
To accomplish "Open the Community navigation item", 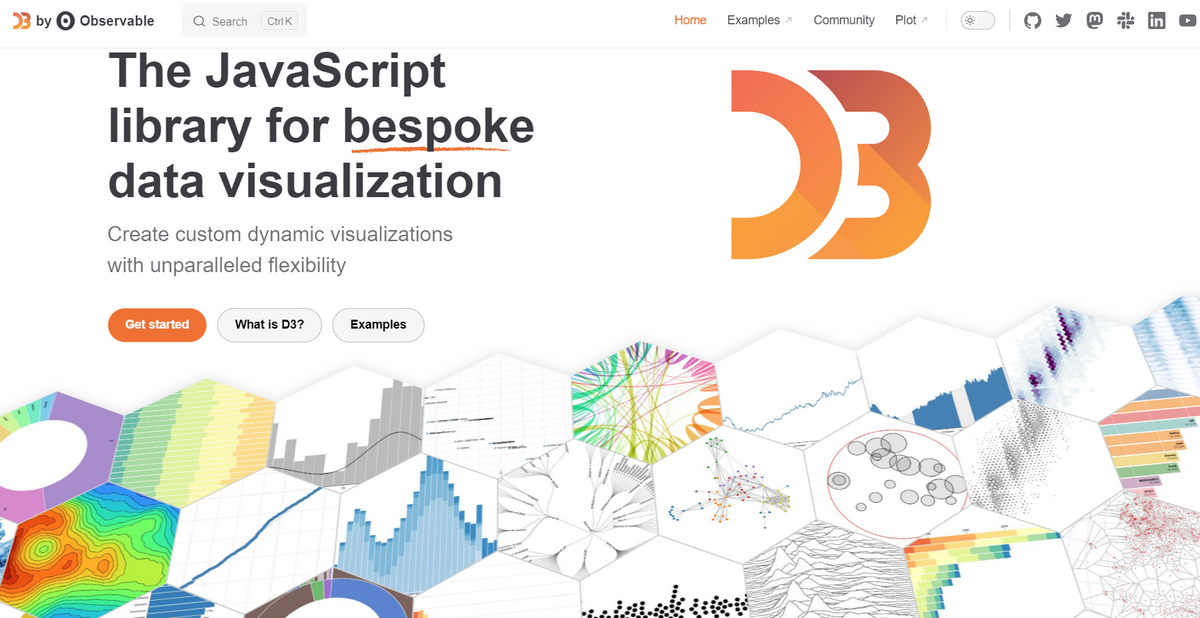I will pos(844,20).
